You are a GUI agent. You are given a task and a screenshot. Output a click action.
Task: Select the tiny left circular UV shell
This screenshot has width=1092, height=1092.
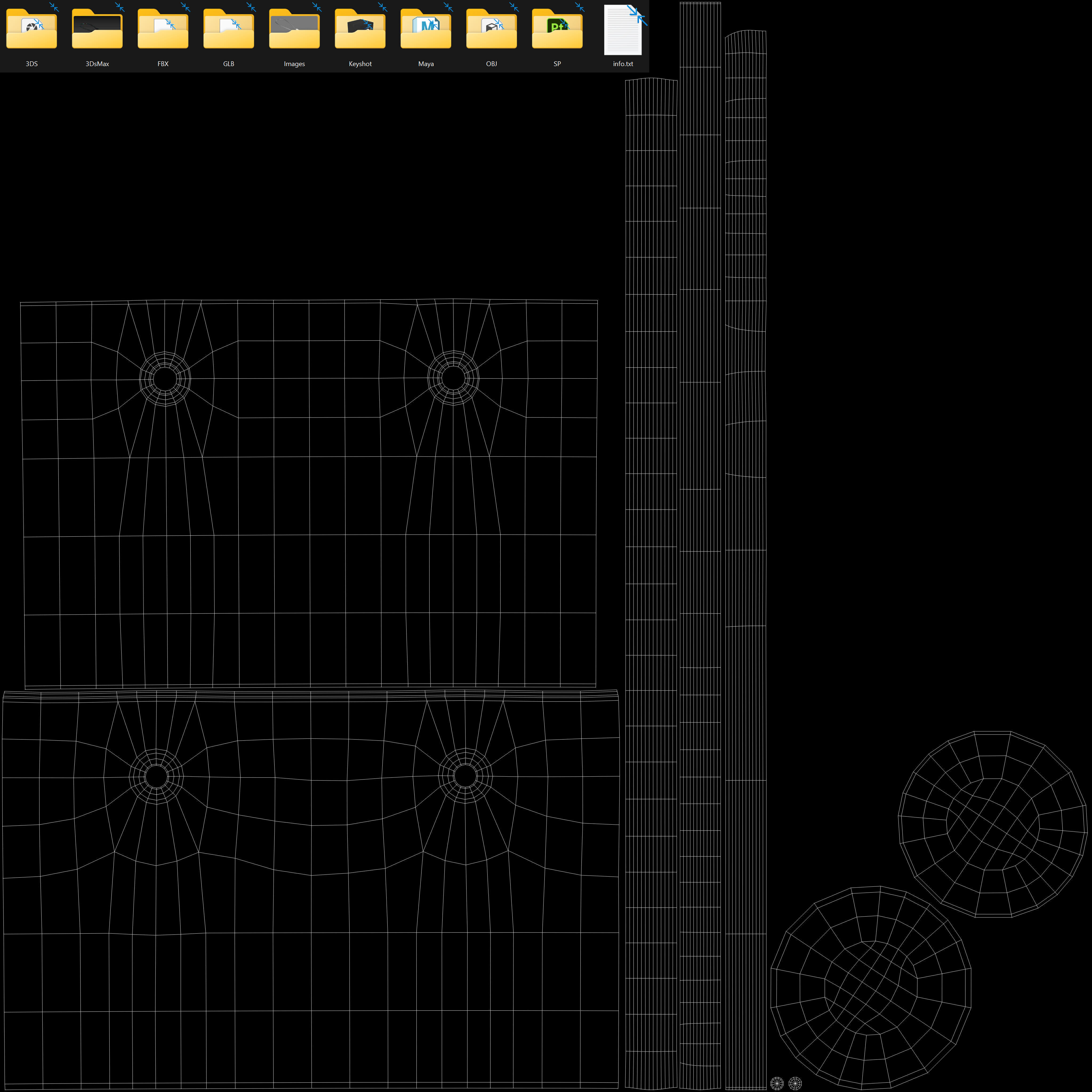[x=777, y=1083]
